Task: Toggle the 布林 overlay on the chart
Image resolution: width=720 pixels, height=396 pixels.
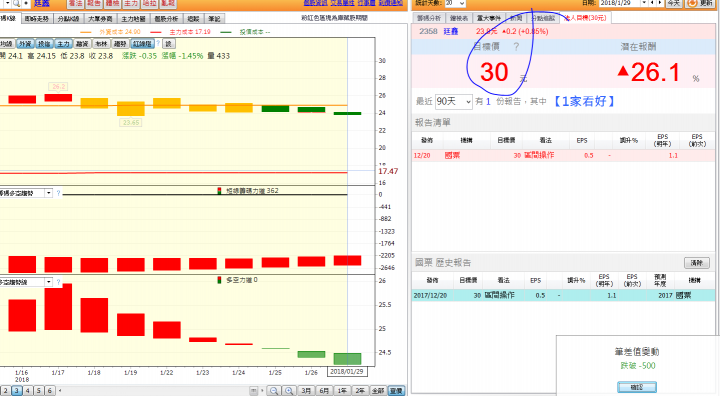Action: pyautogui.click(x=101, y=44)
